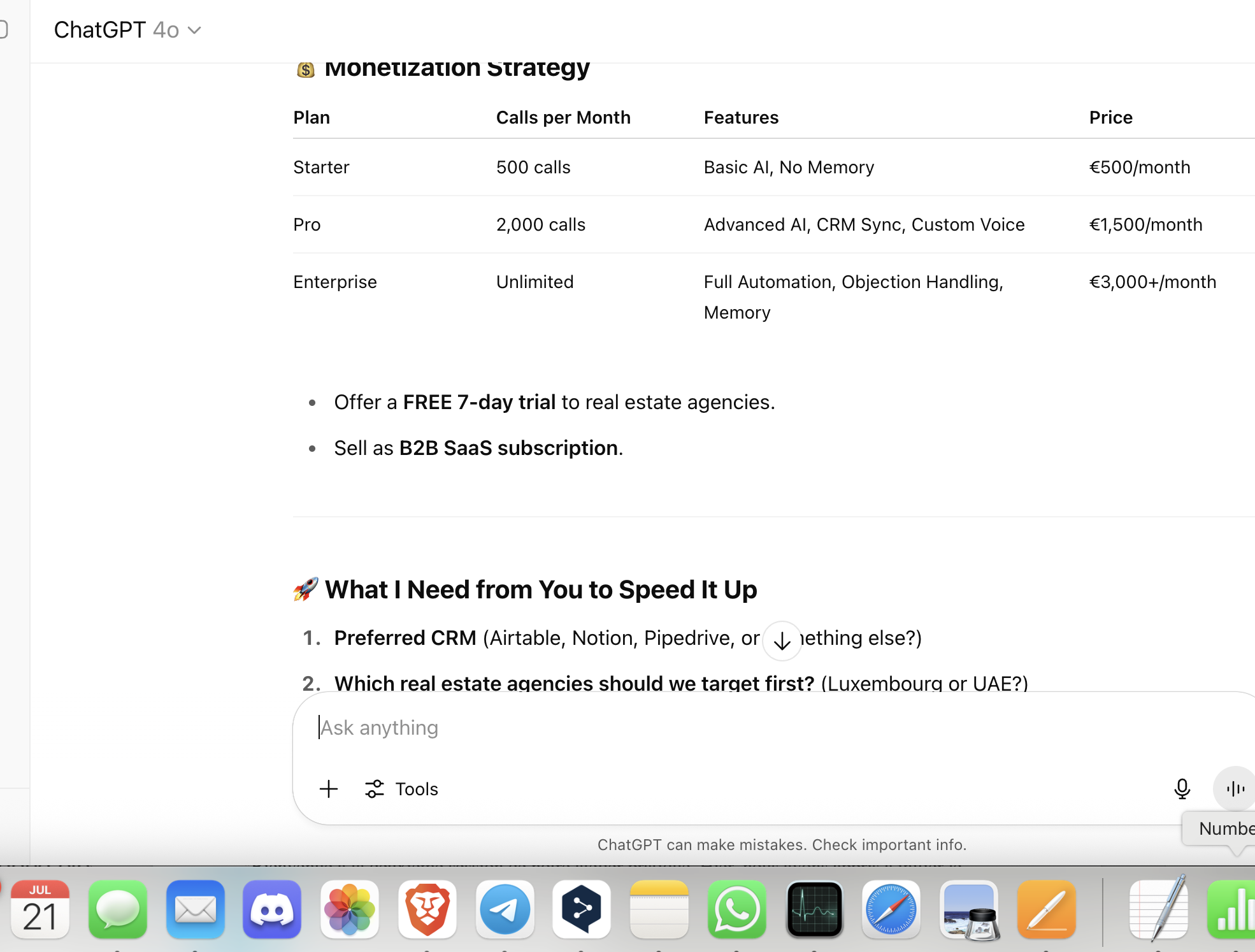Click the Calls per Month column header
The image size is (1255, 952).
coord(563,117)
